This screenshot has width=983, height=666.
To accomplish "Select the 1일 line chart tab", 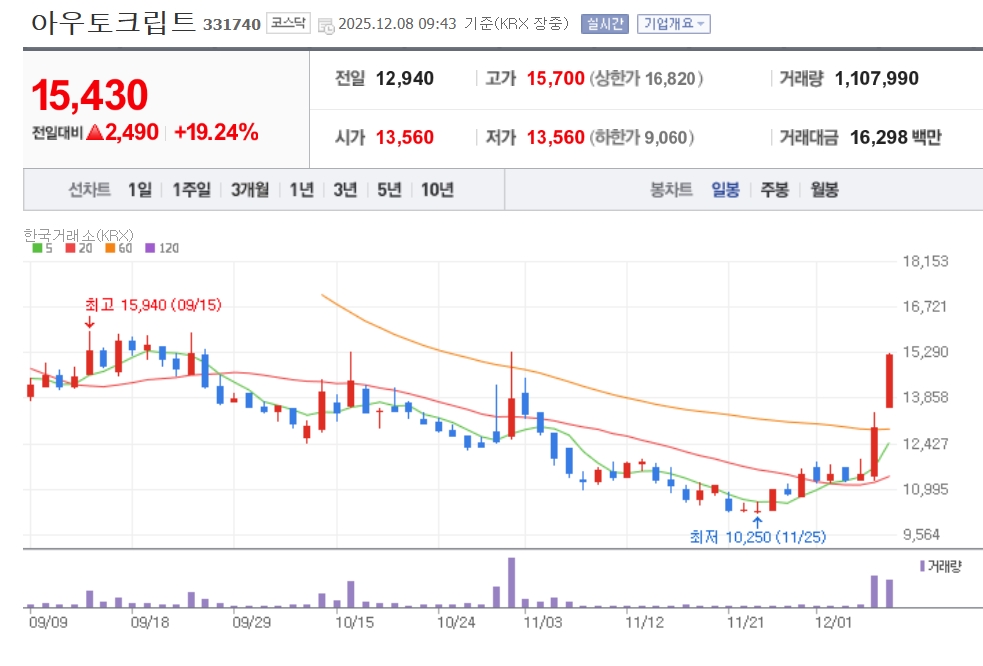I will [140, 189].
